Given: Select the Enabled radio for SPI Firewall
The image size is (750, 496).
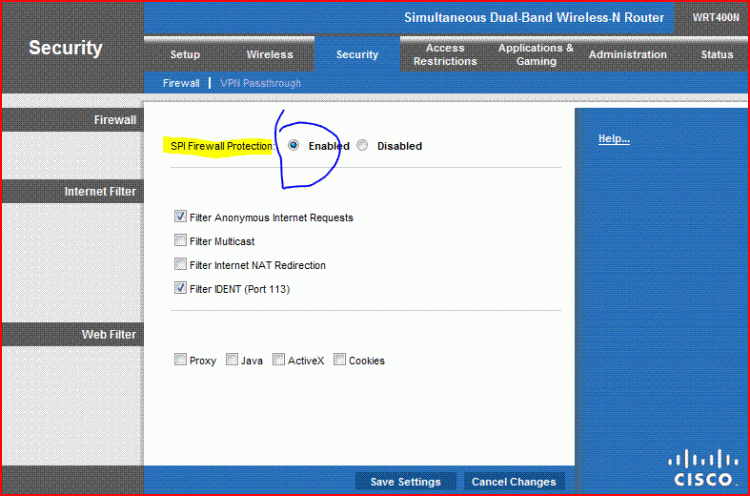Looking at the screenshot, I should [x=293, y=145].
